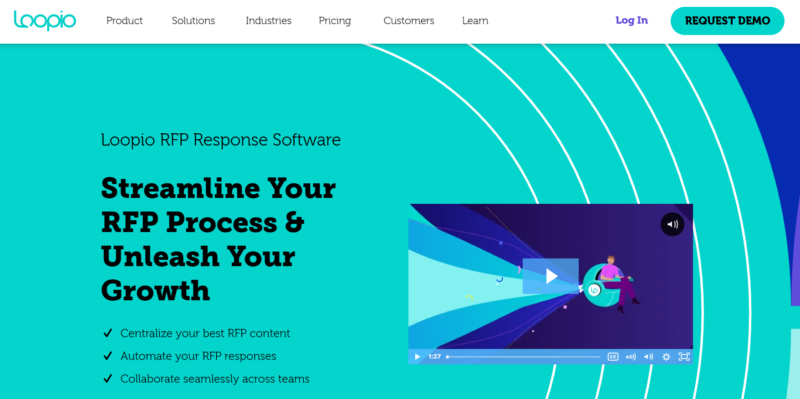Play the video with the large center button
Image resolution: width=800 pixels, height=399 pixels.
click(551, 276)
